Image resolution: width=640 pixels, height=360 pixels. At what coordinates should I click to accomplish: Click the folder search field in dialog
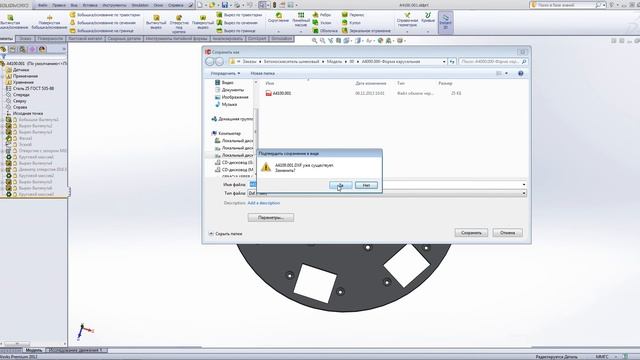(x=493, y=62)
